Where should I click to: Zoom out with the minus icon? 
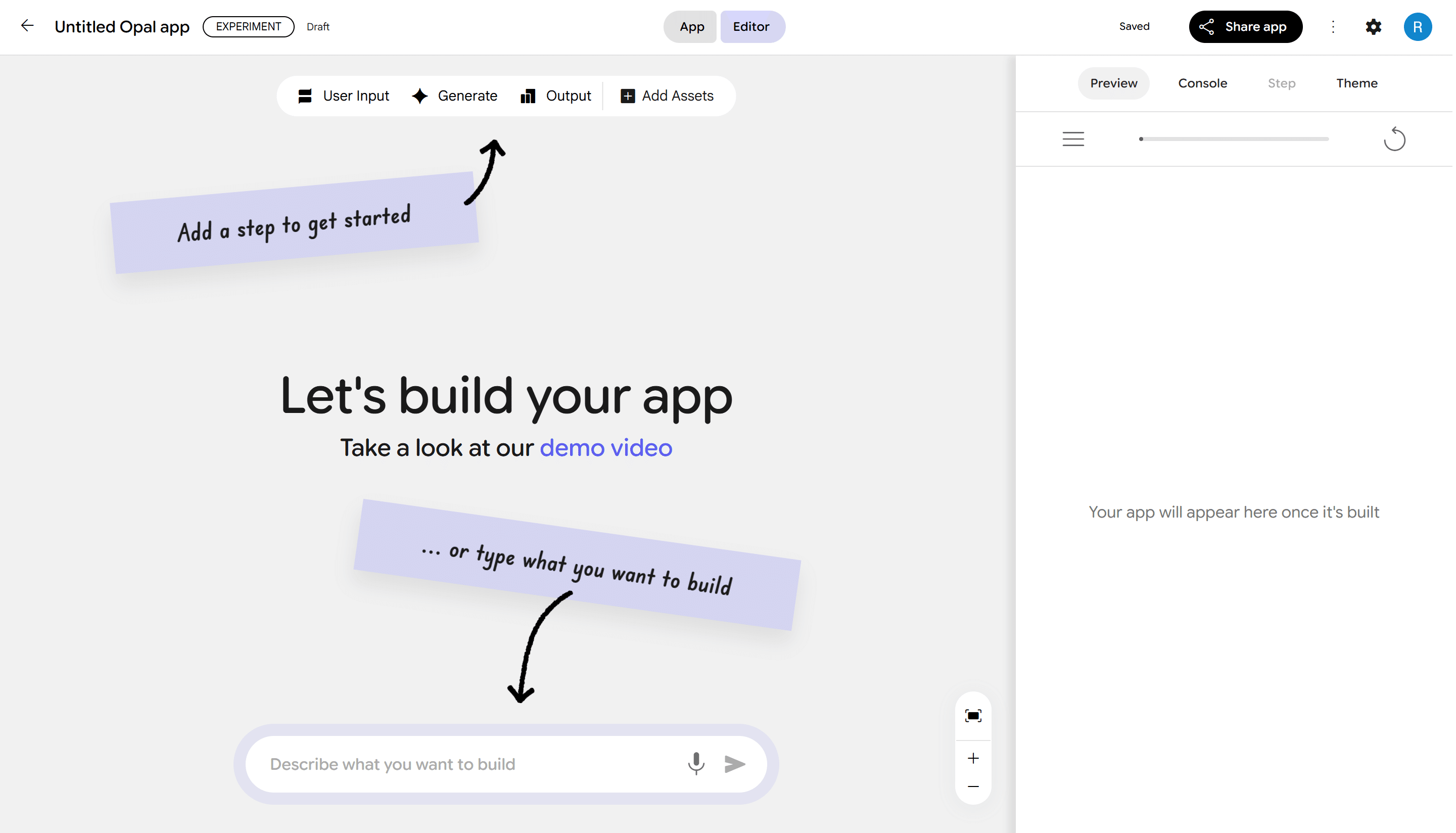[973, 786]
